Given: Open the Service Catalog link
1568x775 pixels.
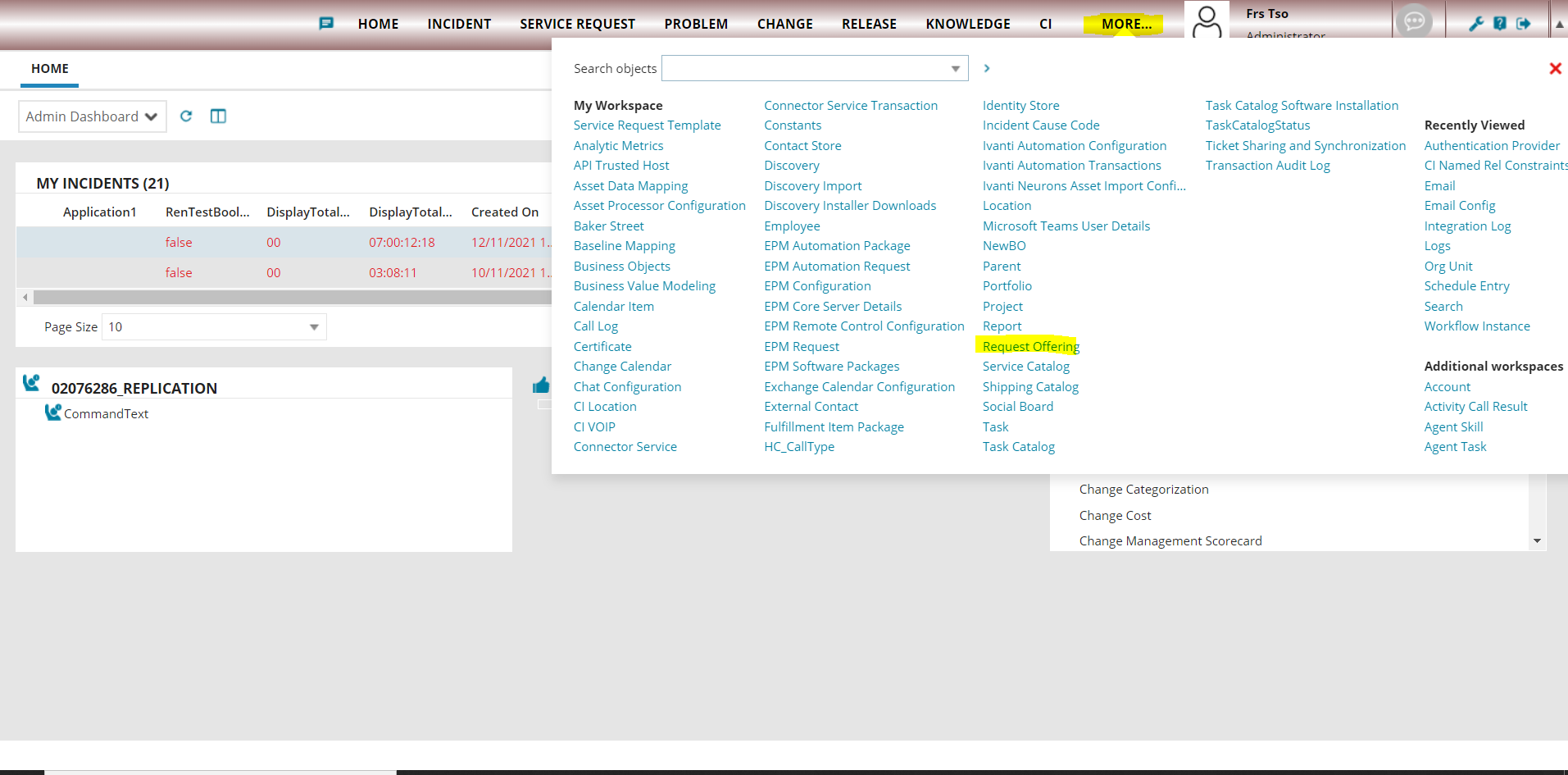Looking at the screenshot, I should pyautogui.click(x=1025, y=367).
